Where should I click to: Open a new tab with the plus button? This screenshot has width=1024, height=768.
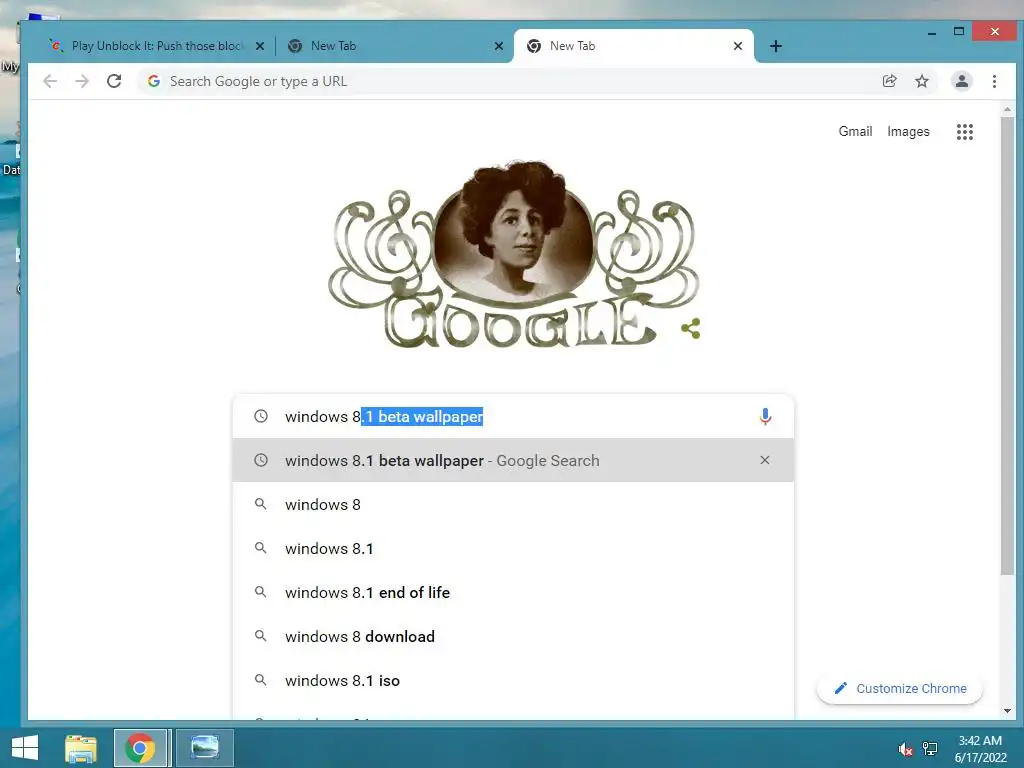[775, 46]
